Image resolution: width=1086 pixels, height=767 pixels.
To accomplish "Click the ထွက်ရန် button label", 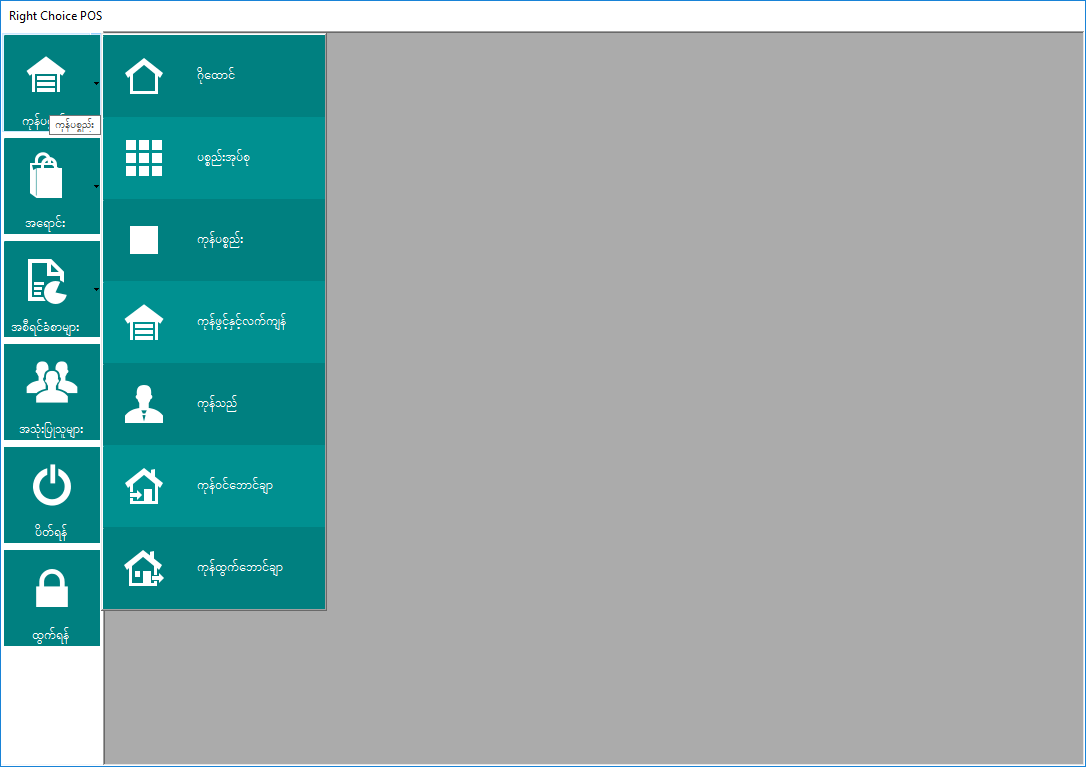I will click(x=51, y=635).
